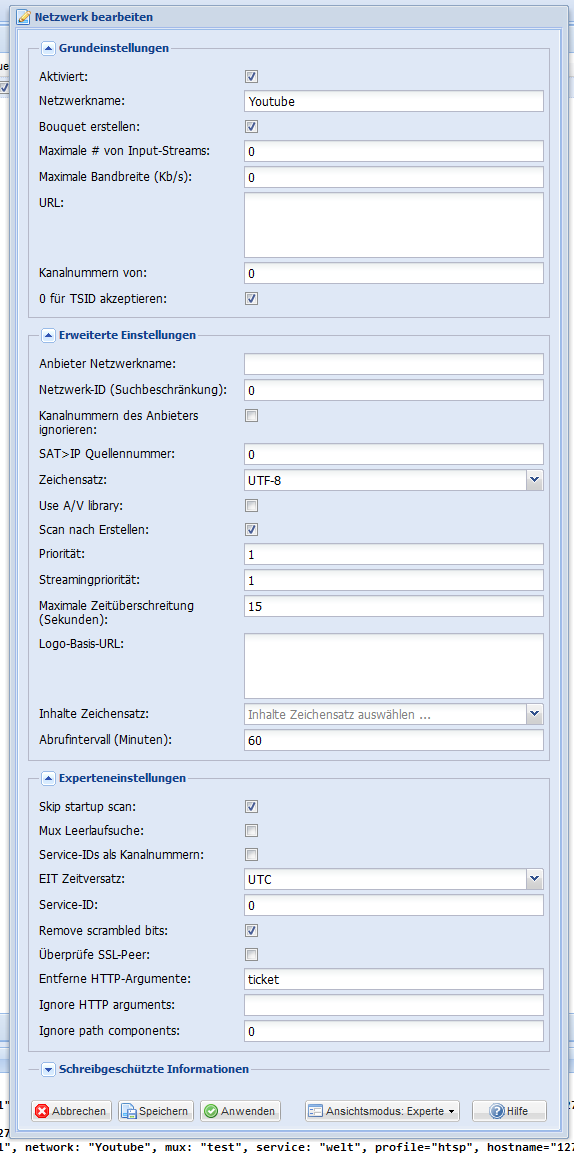
Task: Enable Überprüfe SSL-Peer checkbox
Action: coord(251,955)
